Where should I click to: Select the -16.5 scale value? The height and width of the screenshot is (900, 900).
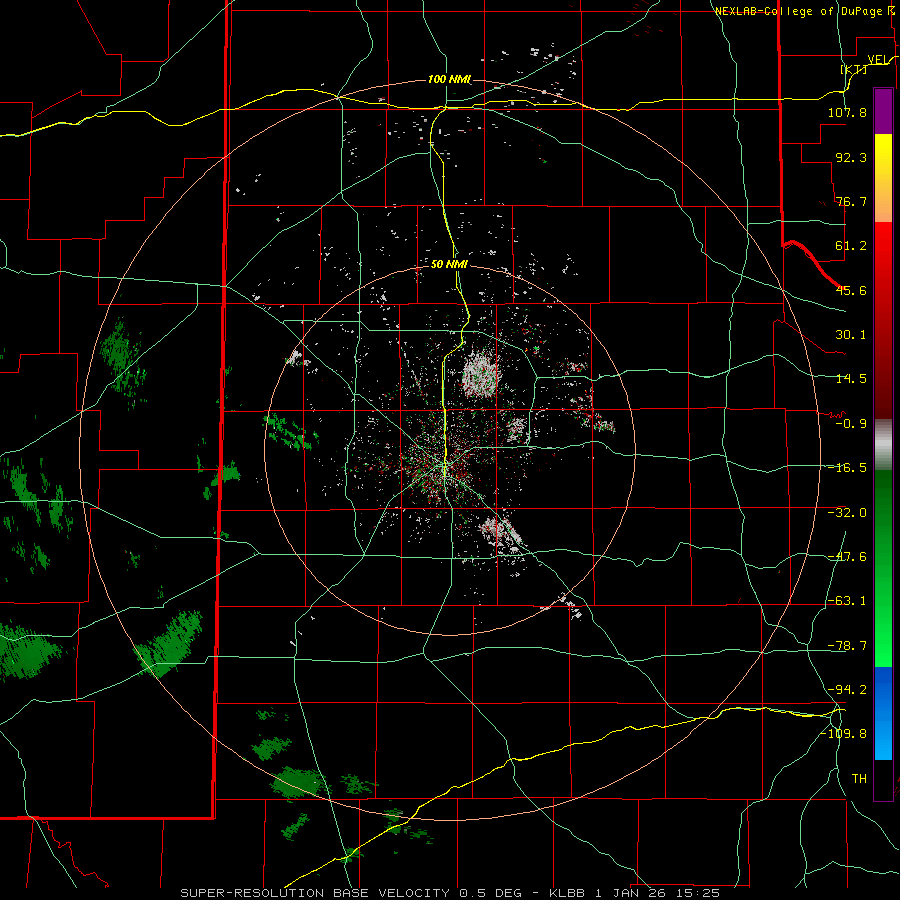pos(847,467)
